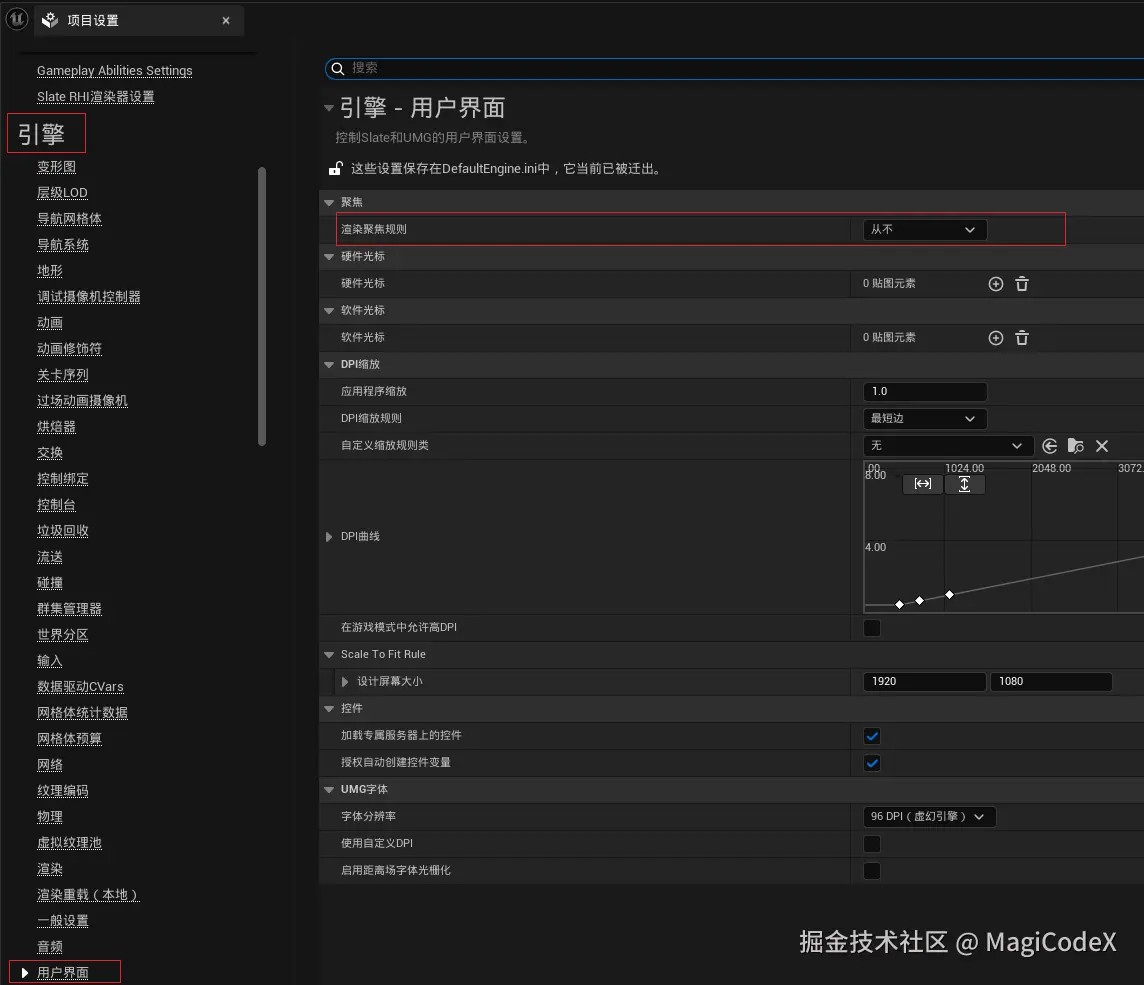Open 层级LOD settings
This screenshot has width=1144, height=985.
pyautogui.click(x=62, y=193)
